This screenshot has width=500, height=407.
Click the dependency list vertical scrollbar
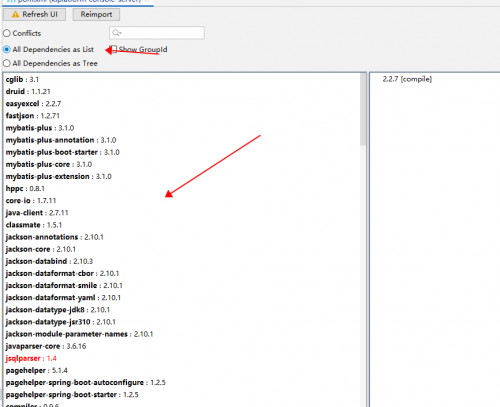[x=363, y=110]
